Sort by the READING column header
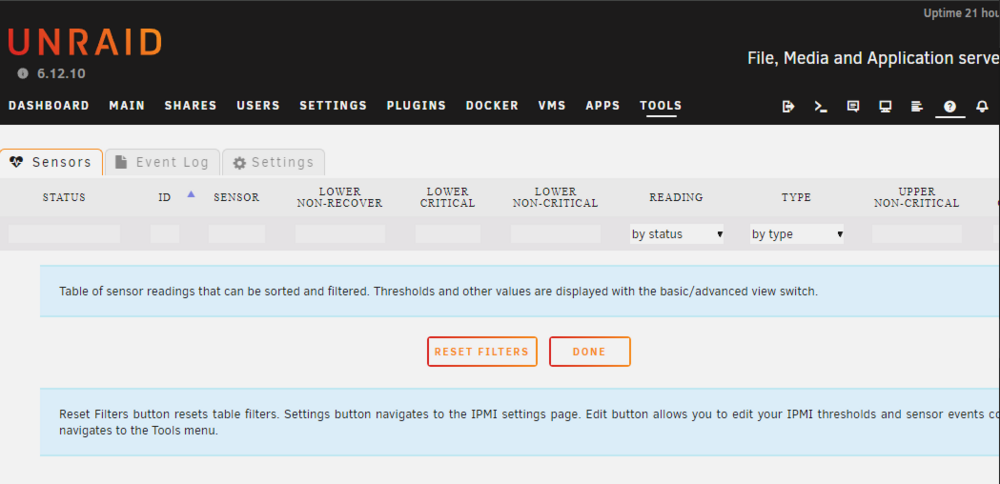This screenshot has width=1000, height=484. pyautogui.click(x=676, y=198)
